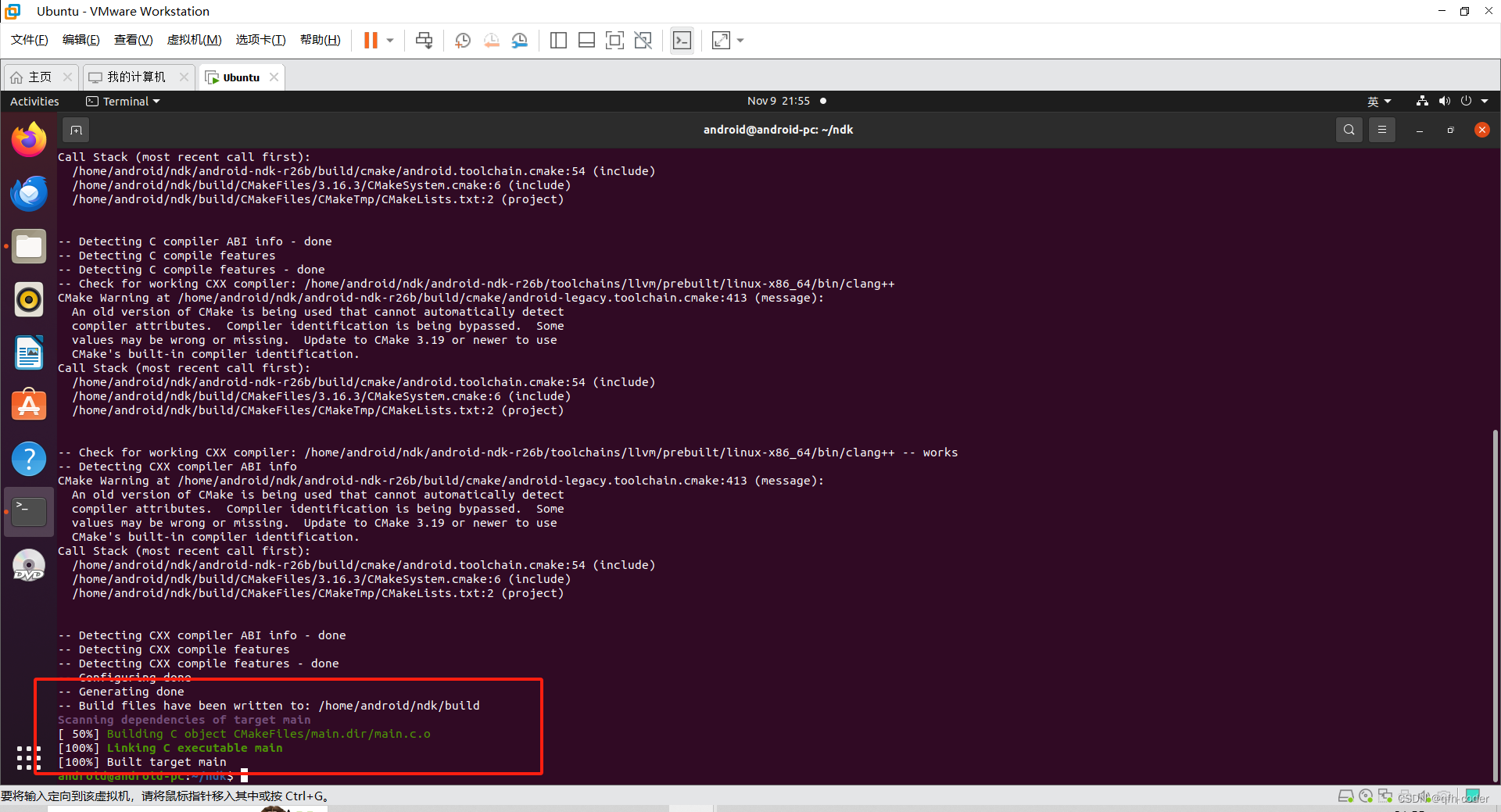Image resolution: width=1501 pixels, height=812 pixels.
Task: Open the 帮助(H) menu
Action: (321, 40)
